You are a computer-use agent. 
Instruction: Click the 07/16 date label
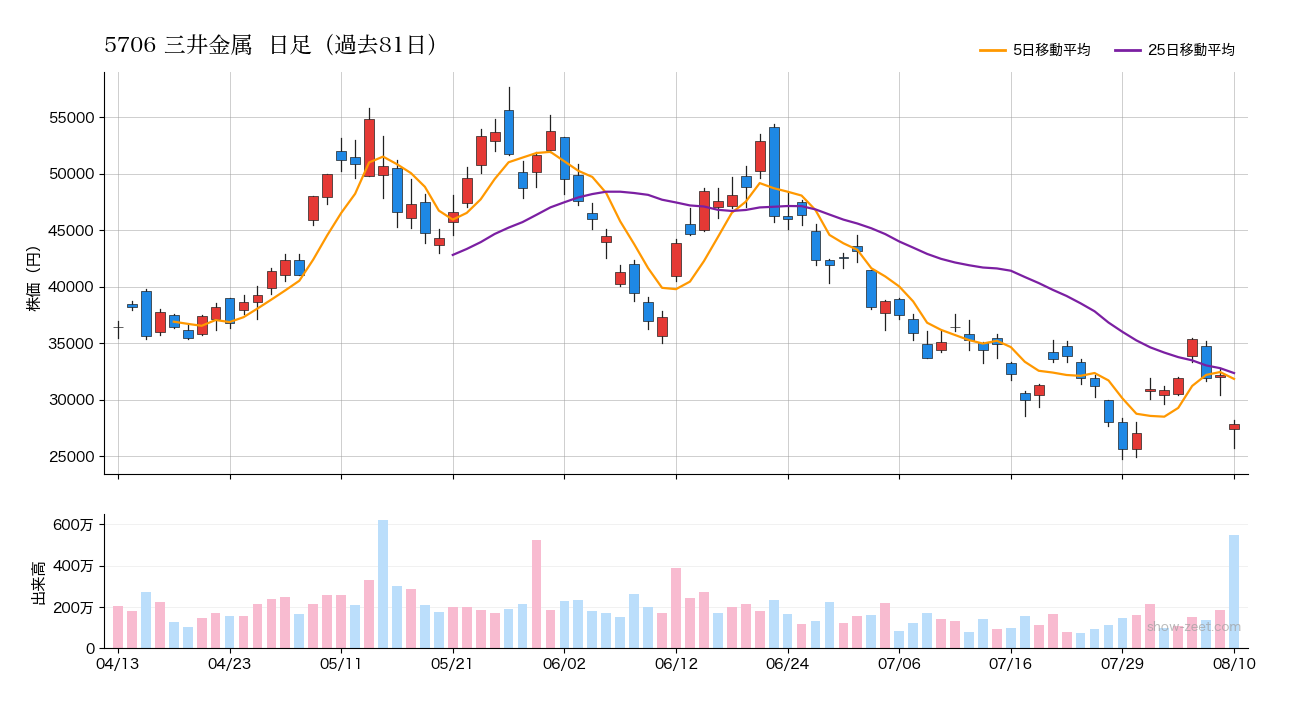tap(1011, 664)
